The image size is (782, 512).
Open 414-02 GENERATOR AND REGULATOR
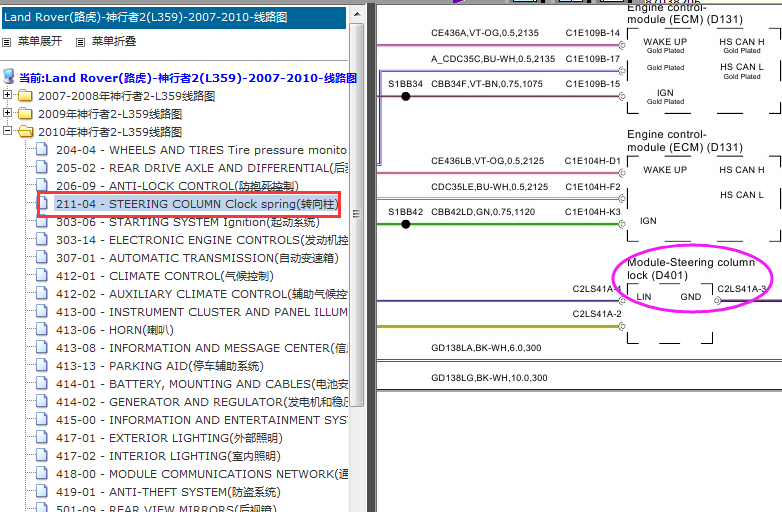tap(201, 402)
